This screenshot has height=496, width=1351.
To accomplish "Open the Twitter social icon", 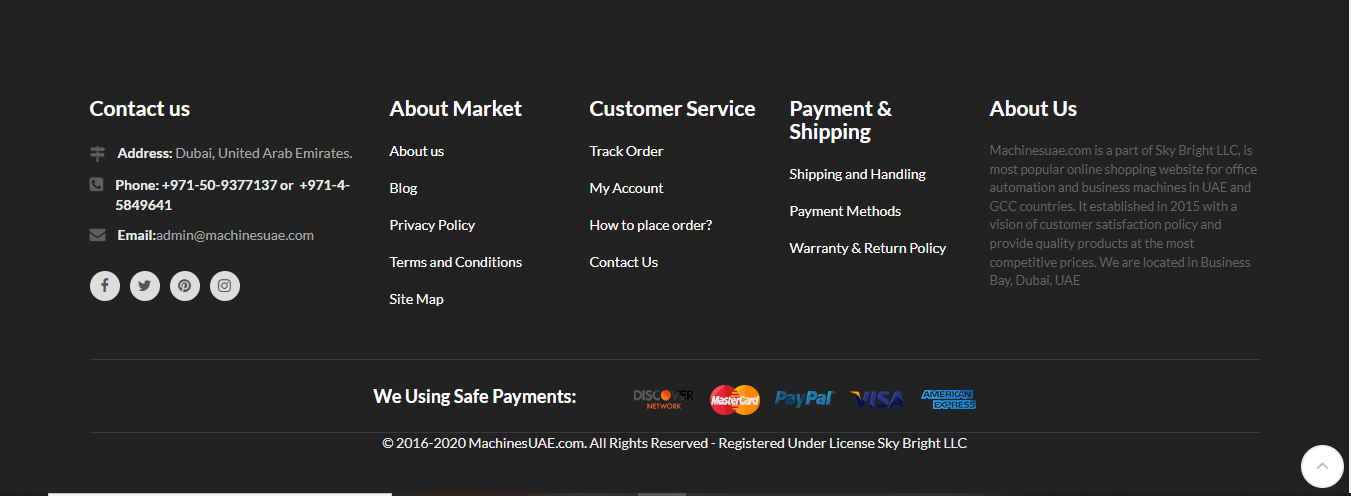I will [145, 286].
